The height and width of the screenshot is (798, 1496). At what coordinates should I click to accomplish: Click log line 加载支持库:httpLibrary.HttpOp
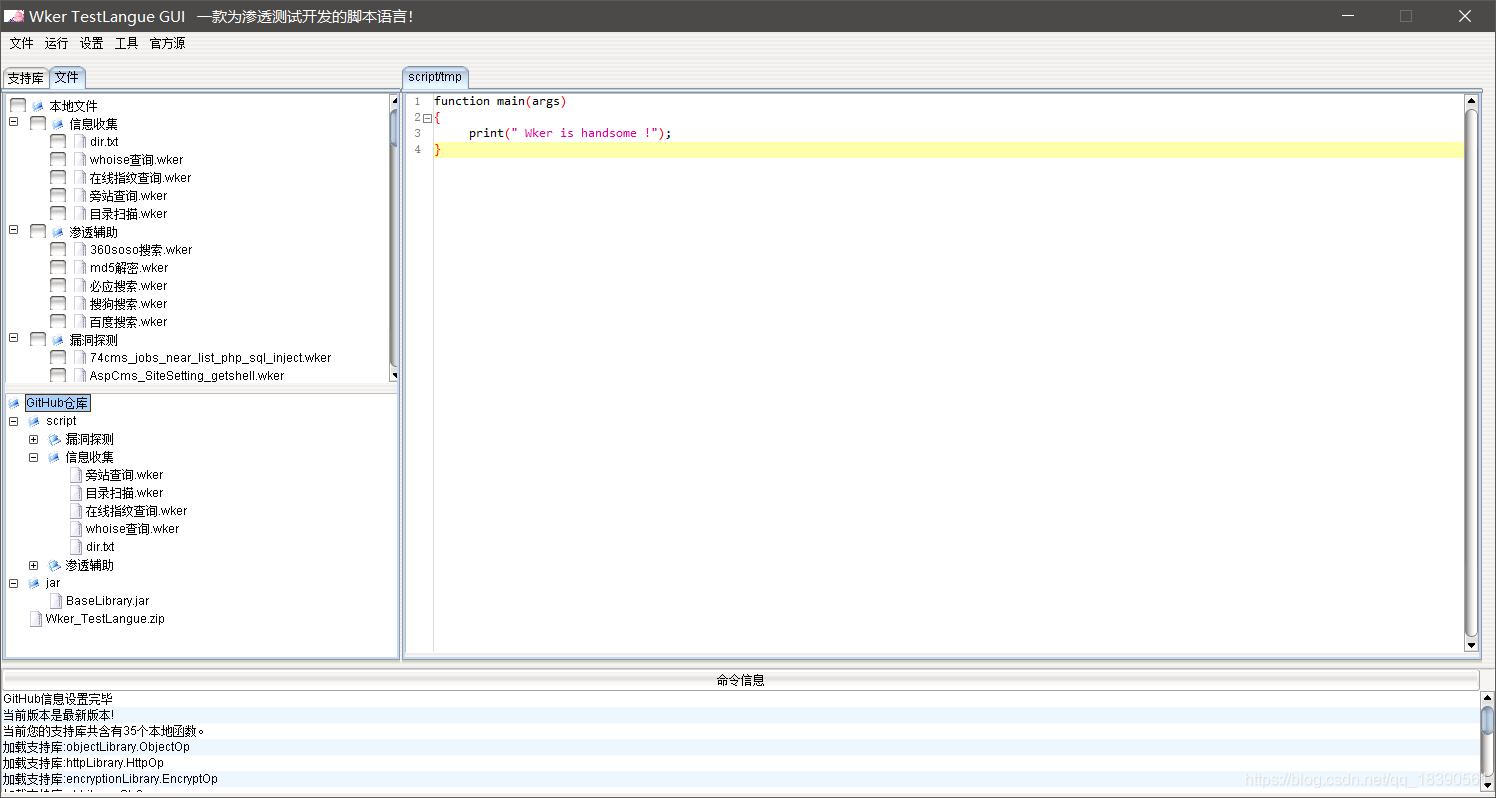click(83, 763)
